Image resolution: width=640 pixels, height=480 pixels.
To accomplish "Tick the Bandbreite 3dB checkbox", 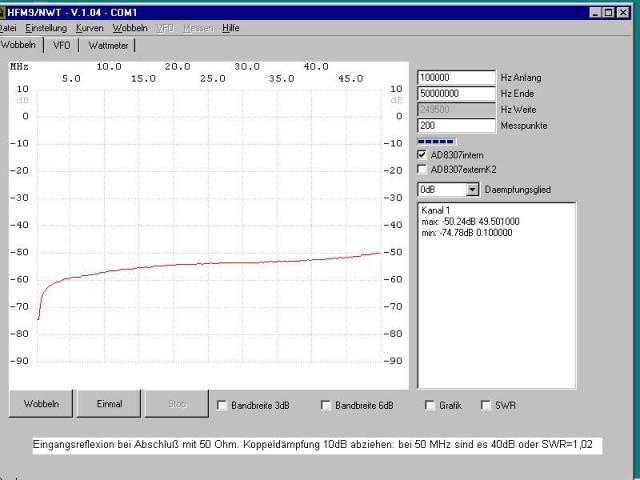I will coord(222,405).
